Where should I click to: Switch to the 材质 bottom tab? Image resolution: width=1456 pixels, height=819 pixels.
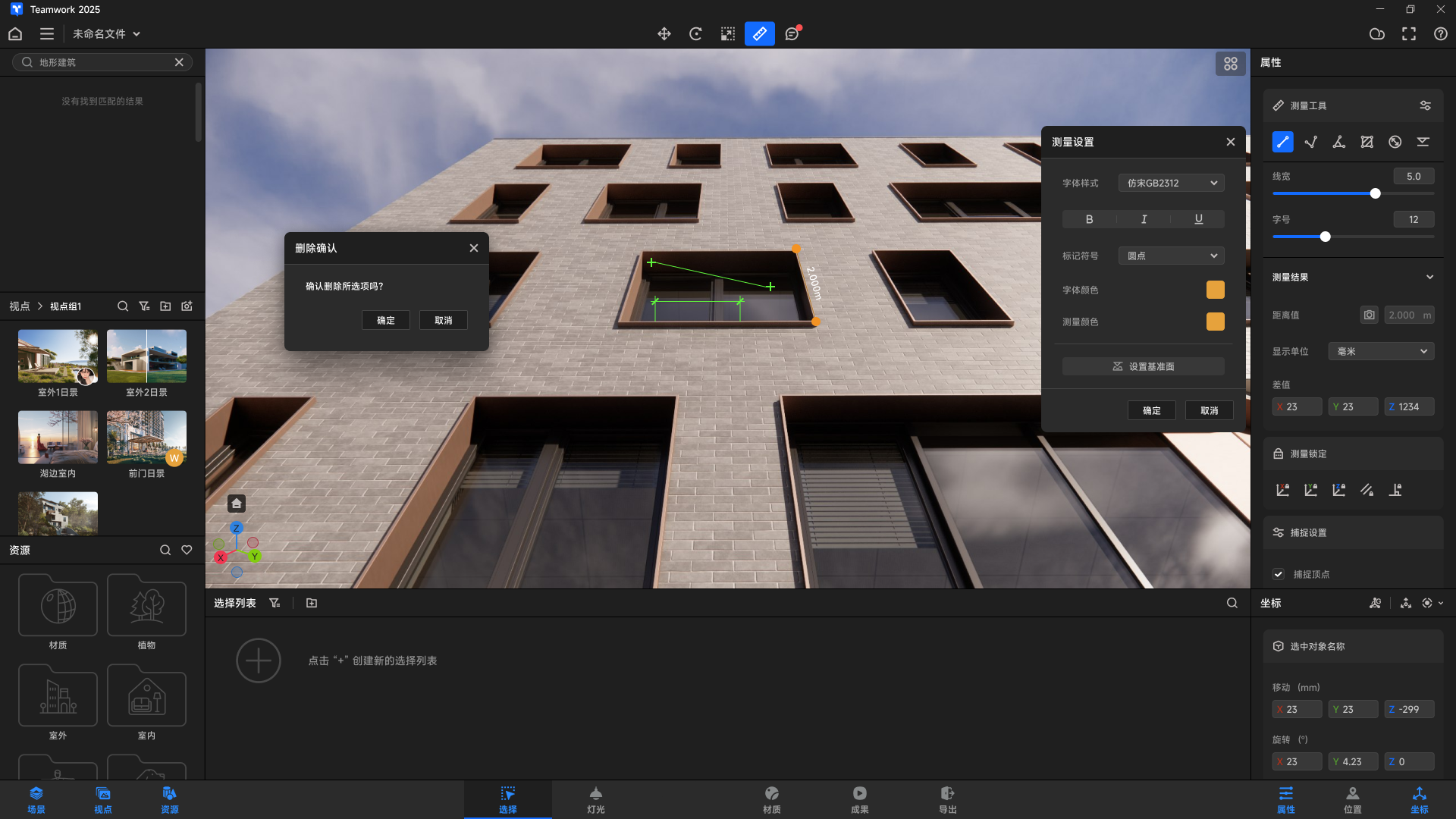tap(771, 799)
